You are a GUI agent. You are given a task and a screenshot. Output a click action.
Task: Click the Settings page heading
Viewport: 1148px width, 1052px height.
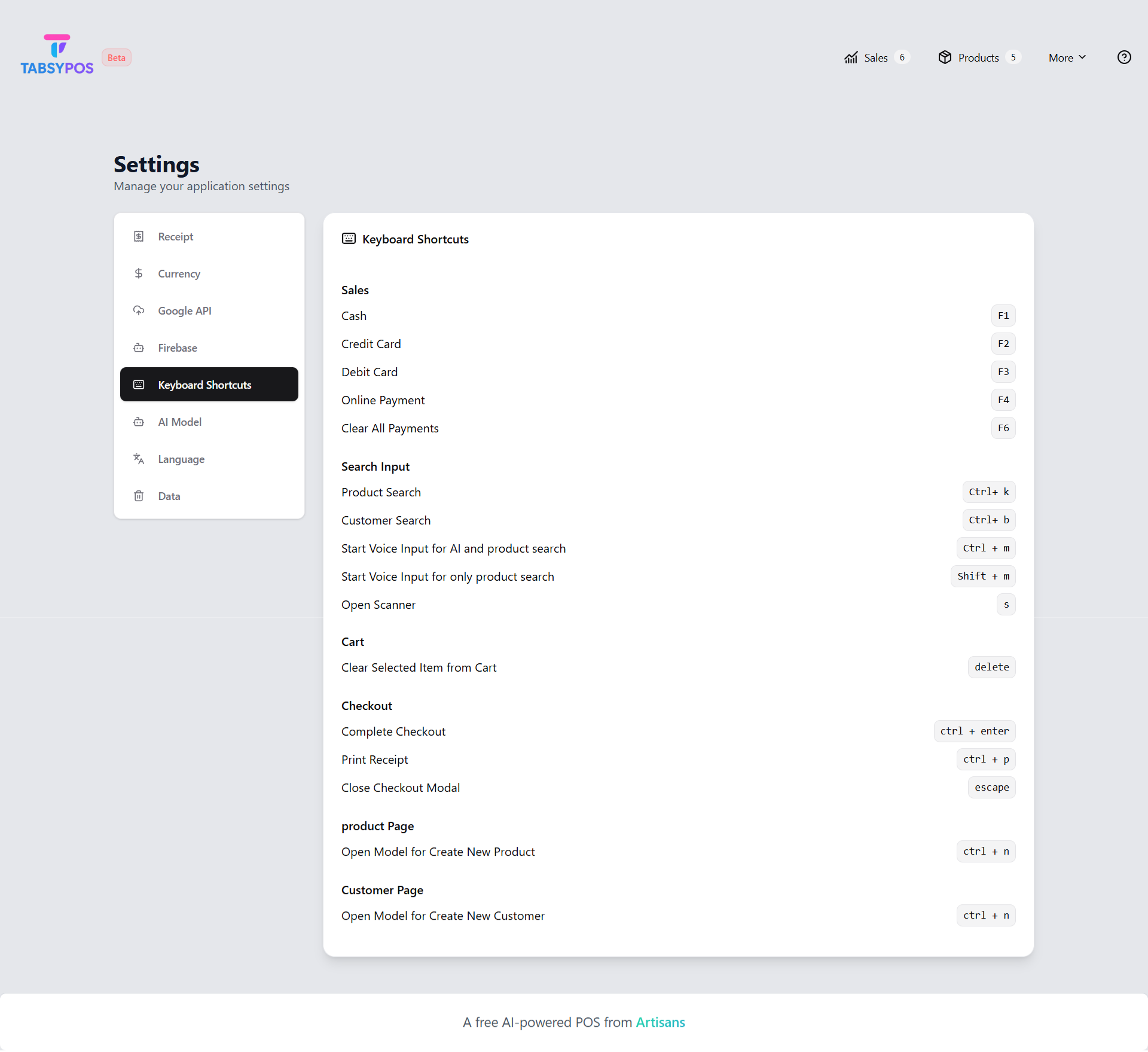point(157,164)
